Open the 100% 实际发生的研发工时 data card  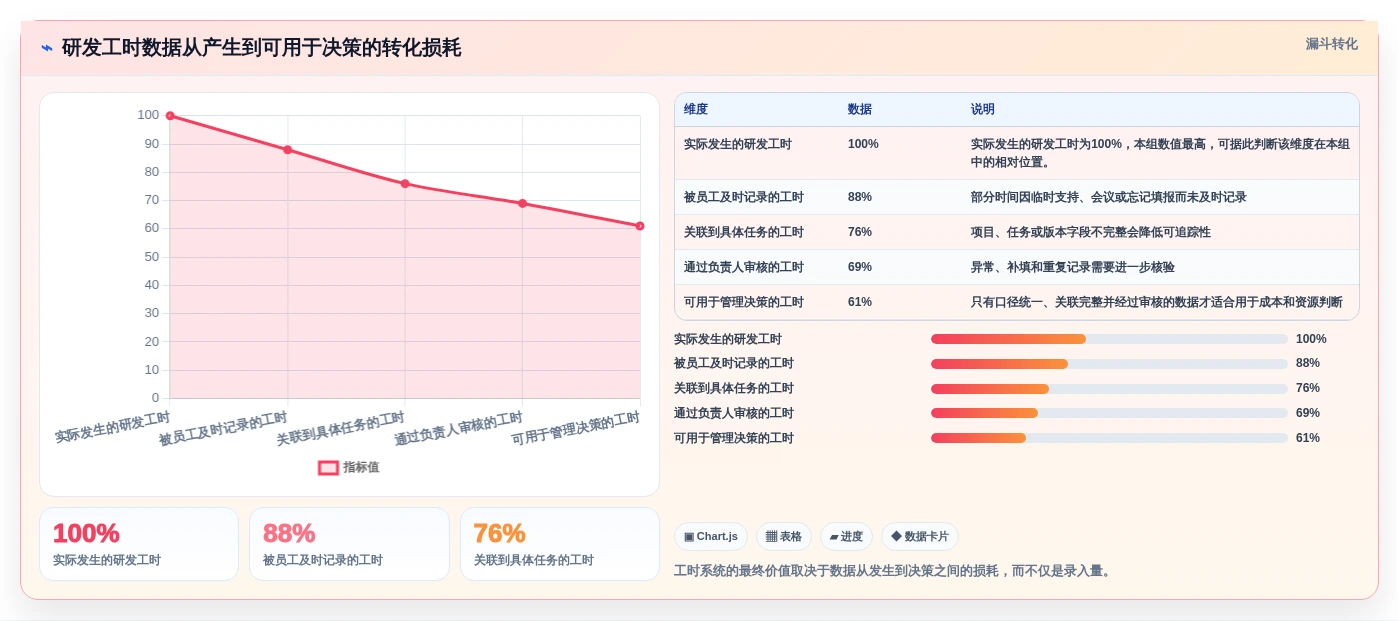139,544
